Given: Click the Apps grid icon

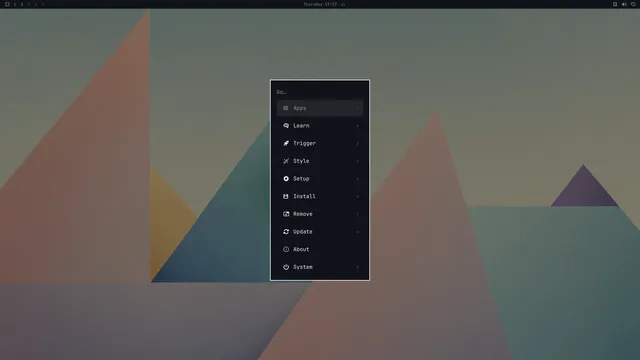Looking at the screenshot, I should (286, 108).
